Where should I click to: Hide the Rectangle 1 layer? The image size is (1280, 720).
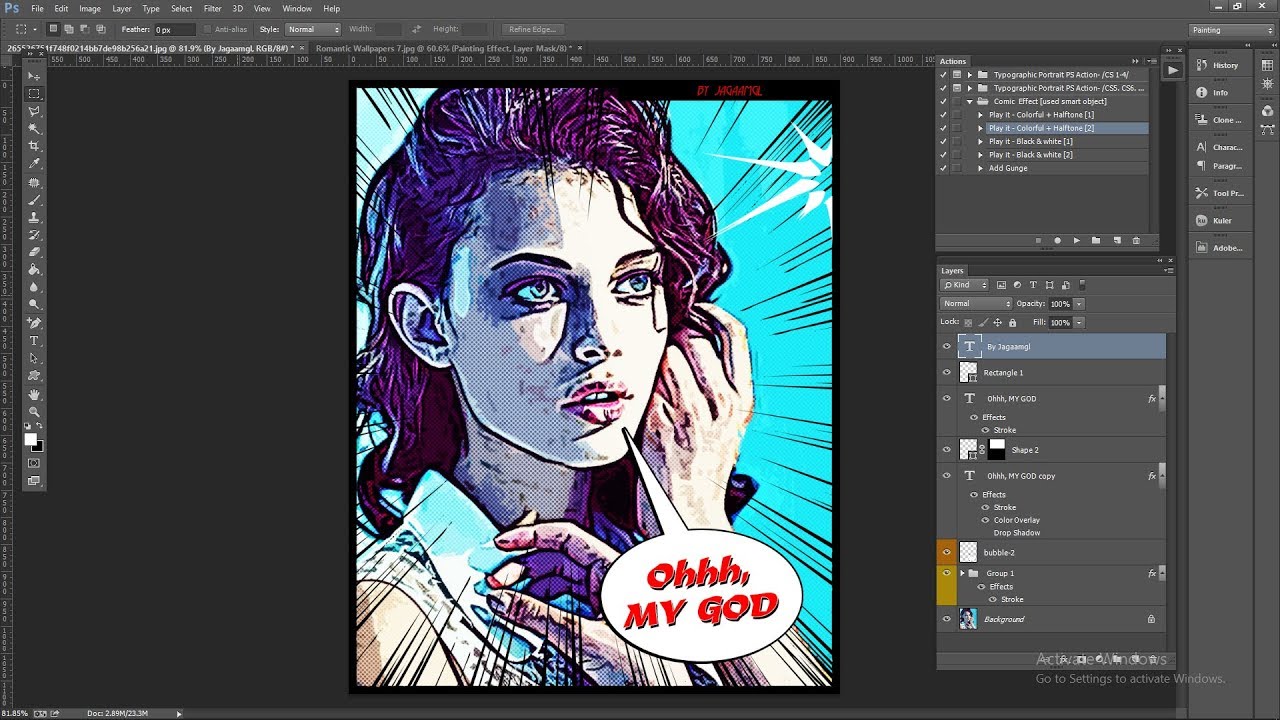[947, 372]
